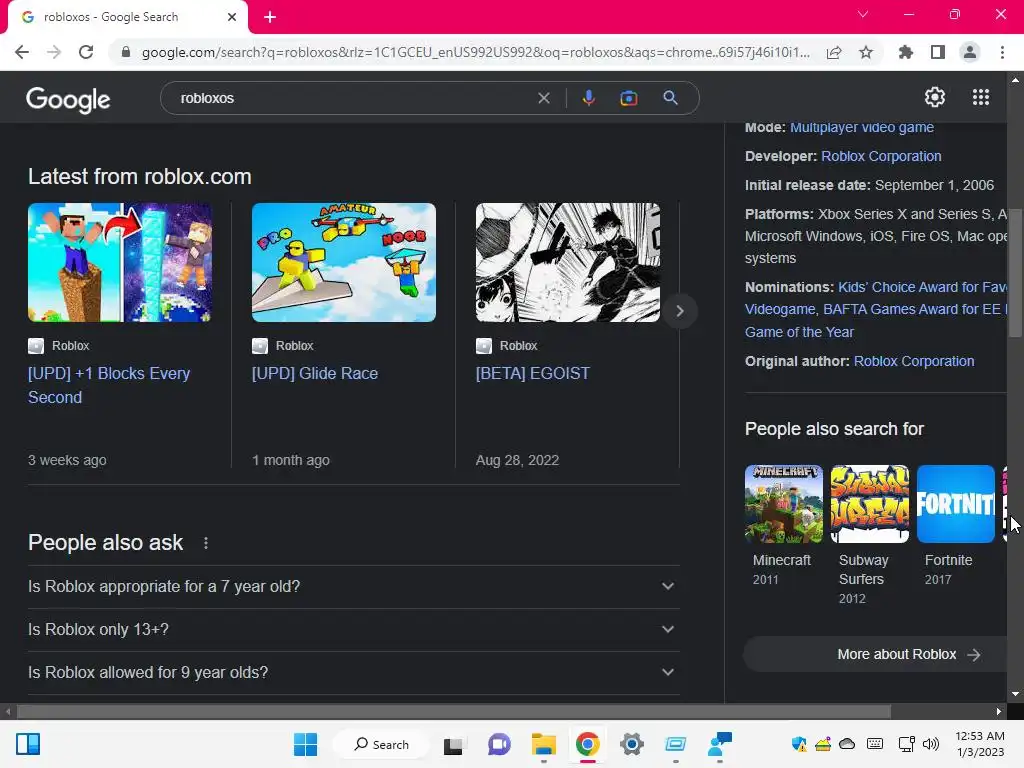Submit search with magnifier icon

click(x=670, y=98)
